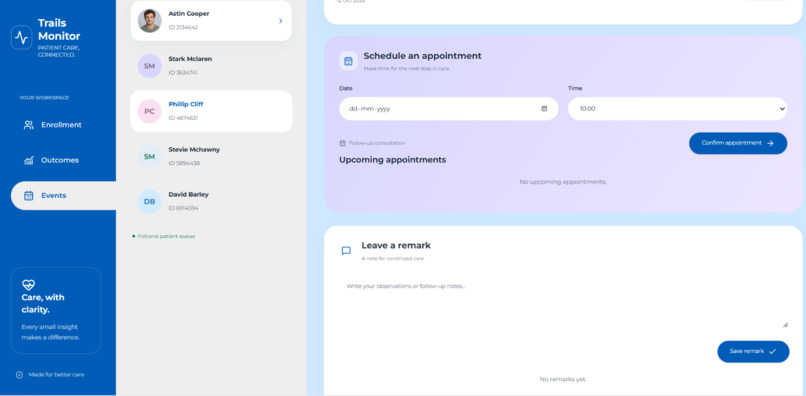806x396 pixels.
Task: Click the remark textarea resize handle
Action: tap(784, 325)
